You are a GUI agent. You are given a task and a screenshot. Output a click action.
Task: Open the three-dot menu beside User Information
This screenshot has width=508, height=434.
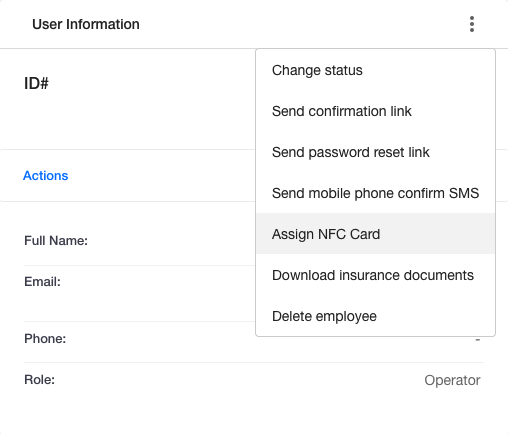(472, 24)
